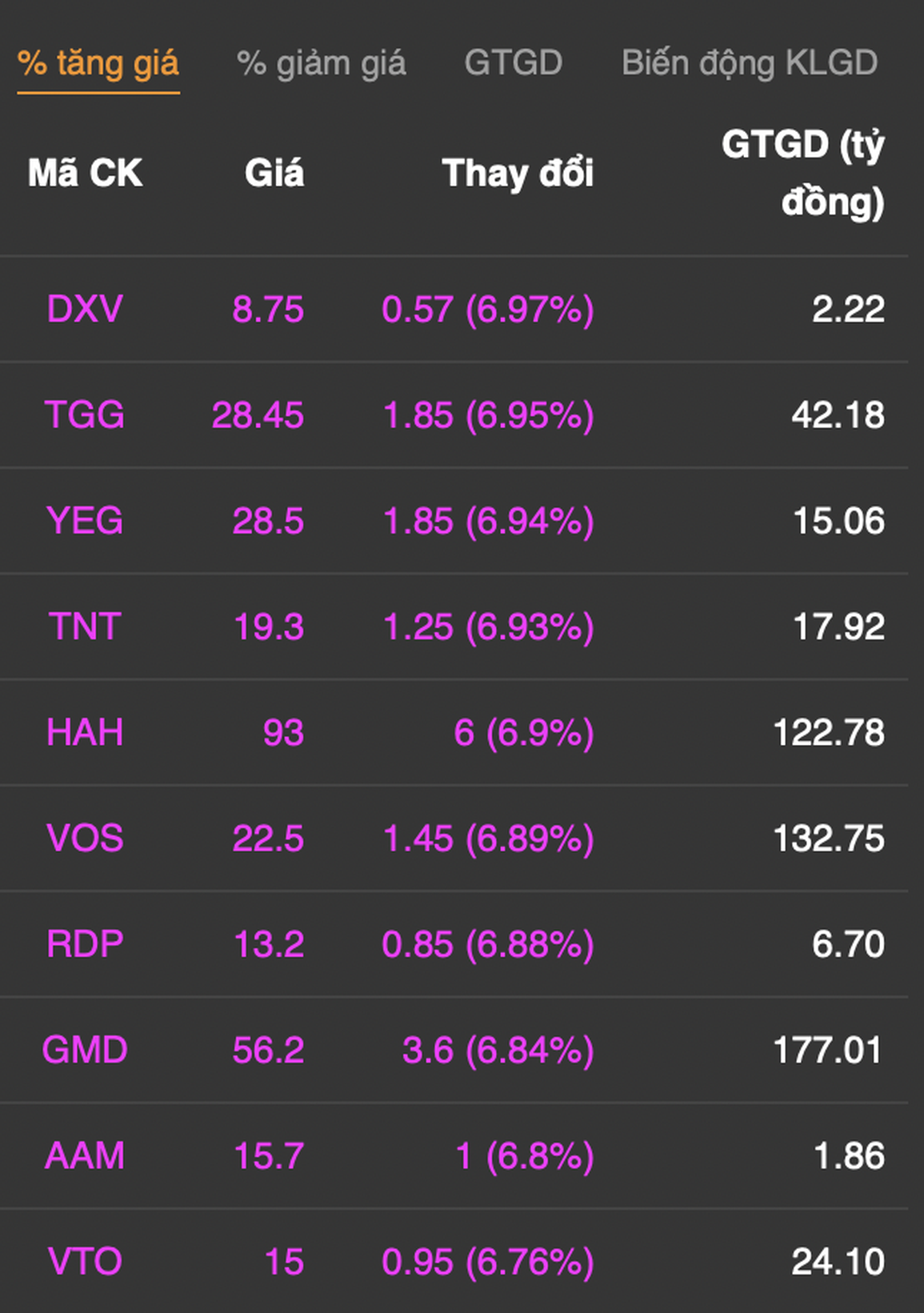Viewport: 924px width, 1313px height.
Task: Click the RDP ticker
Action: [85, 944]
